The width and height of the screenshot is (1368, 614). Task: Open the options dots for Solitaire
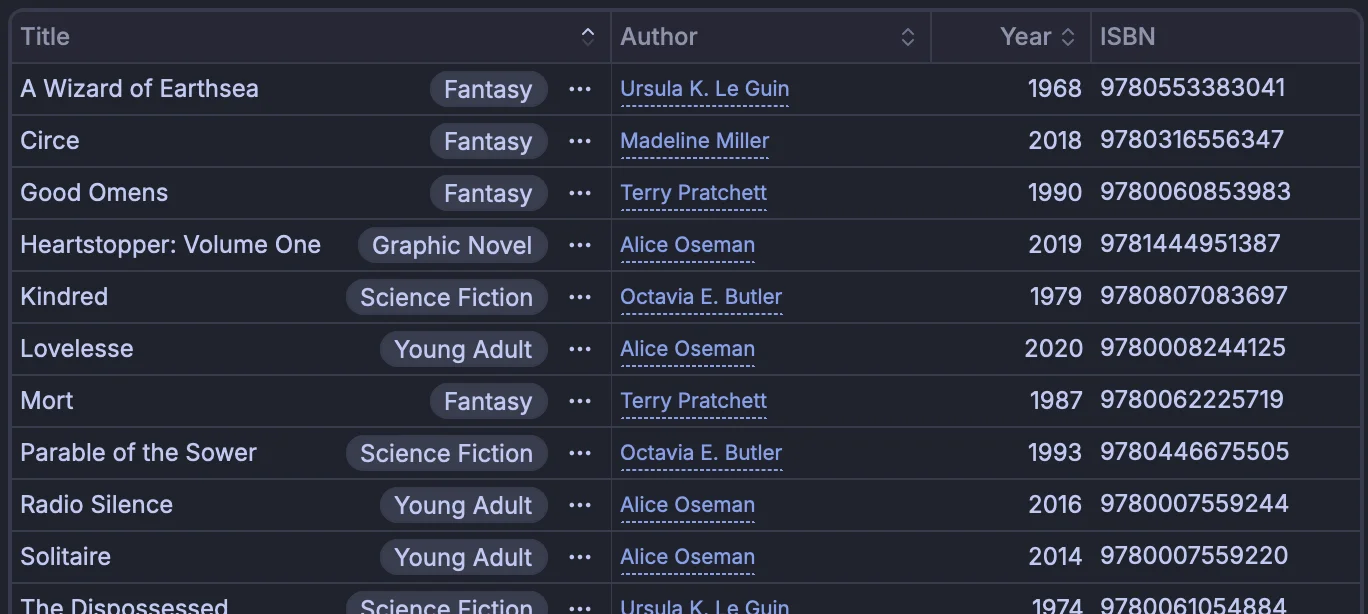(580, 557)
